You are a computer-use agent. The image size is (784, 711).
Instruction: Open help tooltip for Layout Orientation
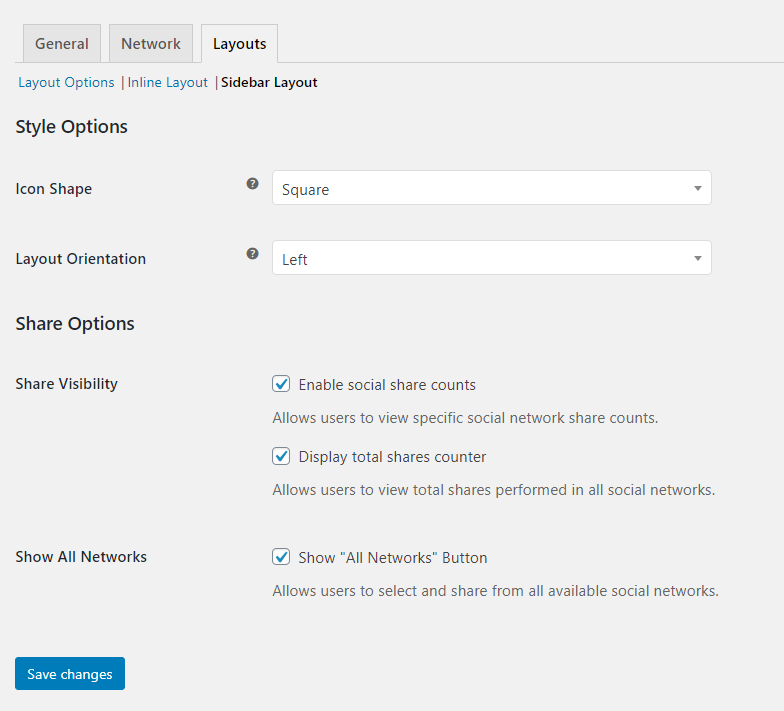[253, 254]
